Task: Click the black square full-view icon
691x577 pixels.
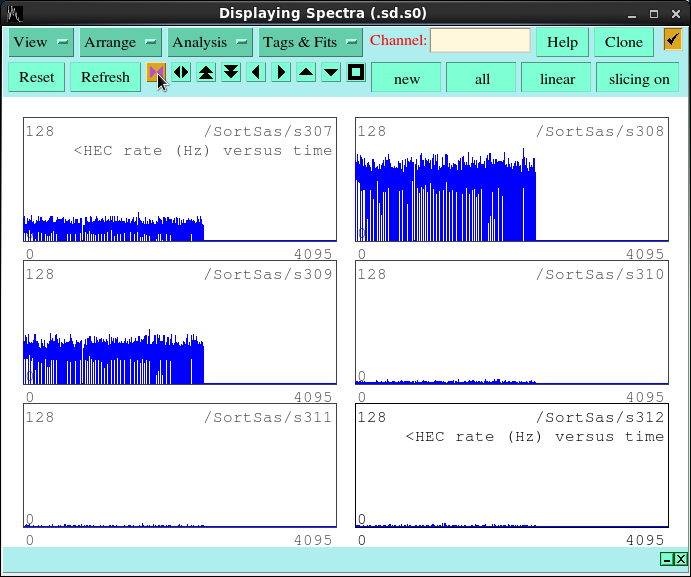Action: (x=356, y=73)
